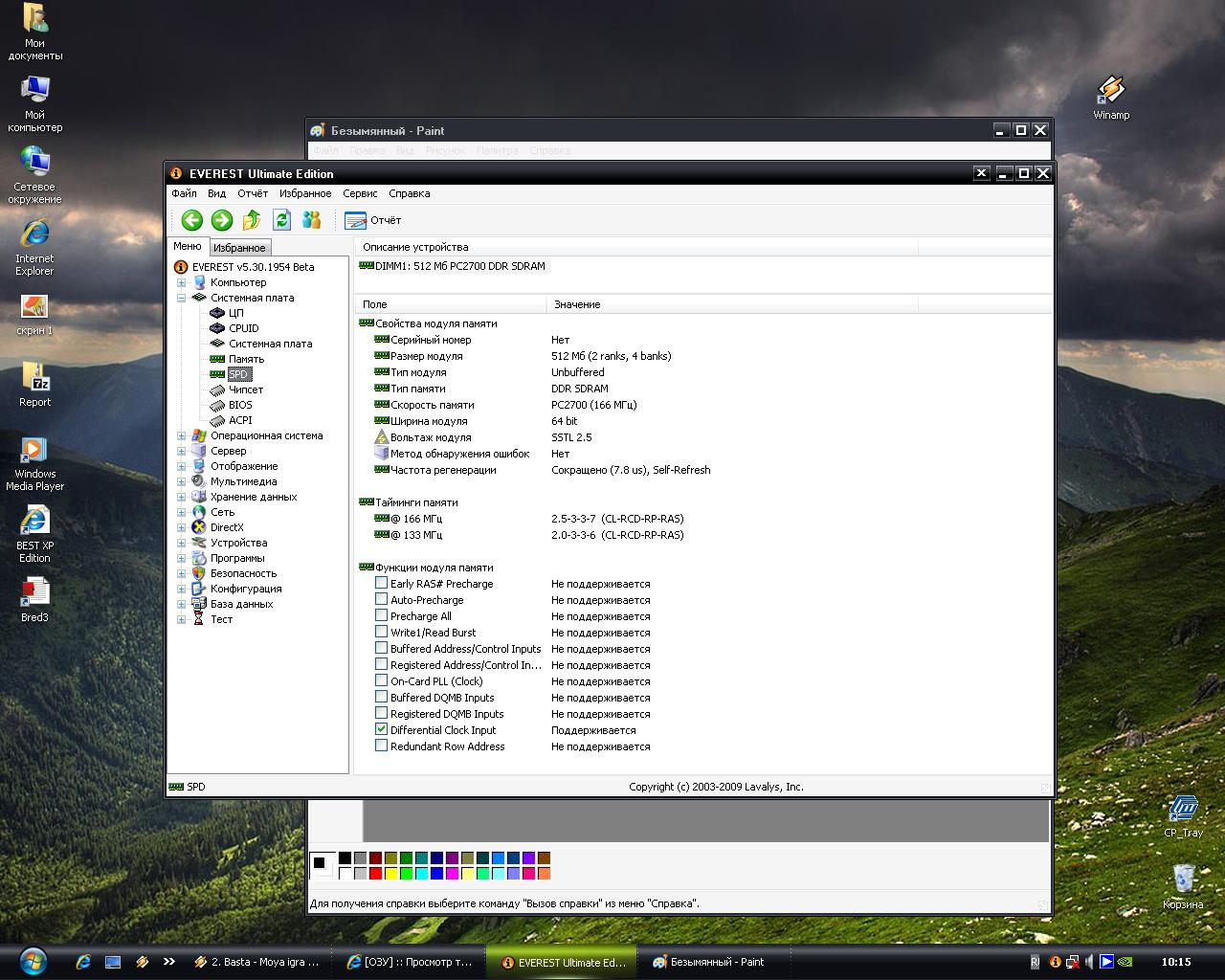Viewport: 1225px width, 980px height.
Task: Refresh the EVEREST page
Action: 281,220
